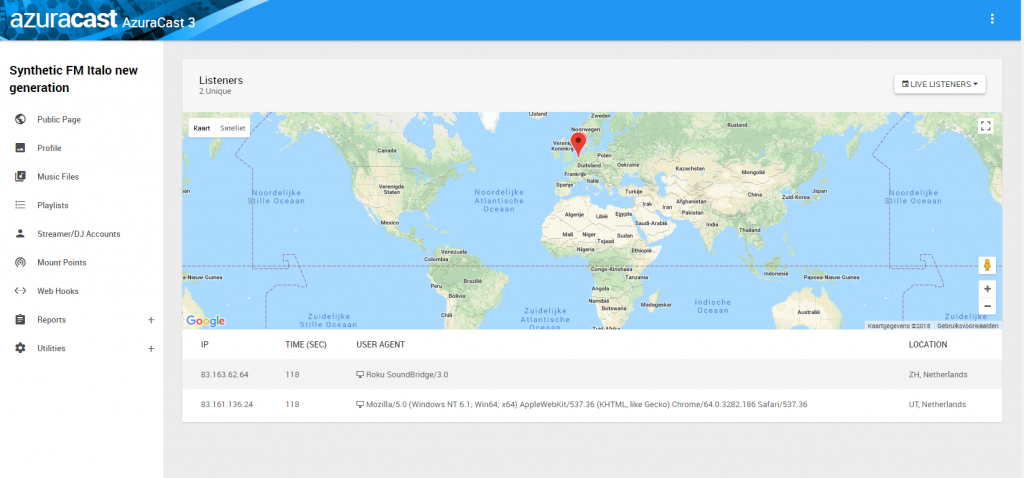
Task: Toggle fullscreen view of the map
Action: (x=986, y=126)
